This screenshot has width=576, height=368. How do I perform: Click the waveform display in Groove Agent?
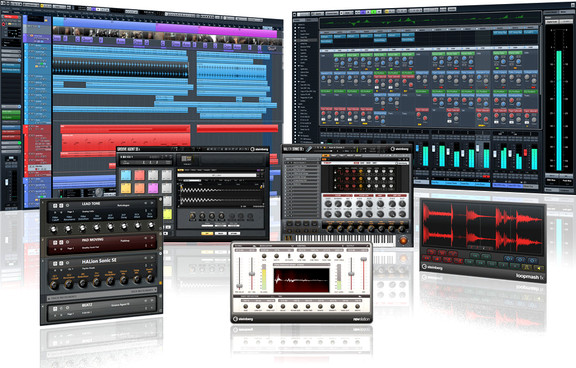click(x=221, y=194)
